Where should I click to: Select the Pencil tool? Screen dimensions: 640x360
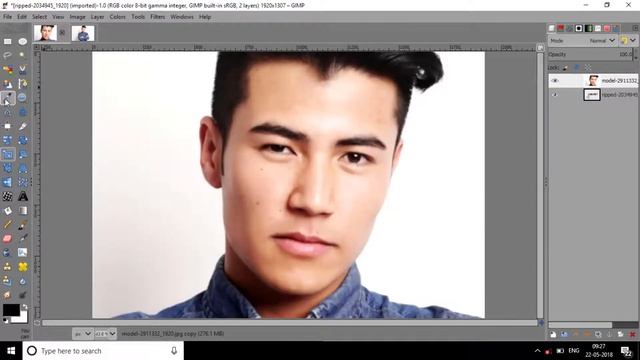[x=7, y=224]
